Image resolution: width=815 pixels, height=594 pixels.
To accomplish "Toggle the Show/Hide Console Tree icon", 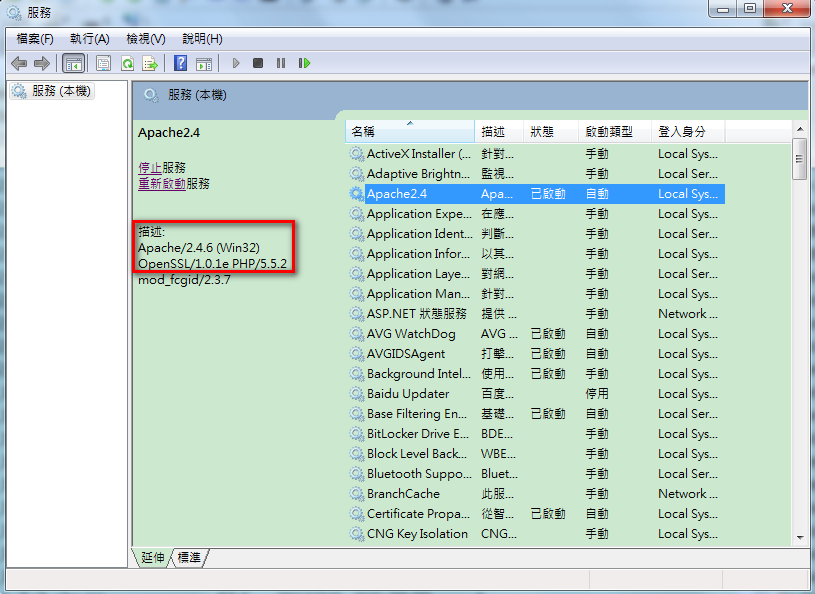I will pyautogui.click(x=73, y=63).
